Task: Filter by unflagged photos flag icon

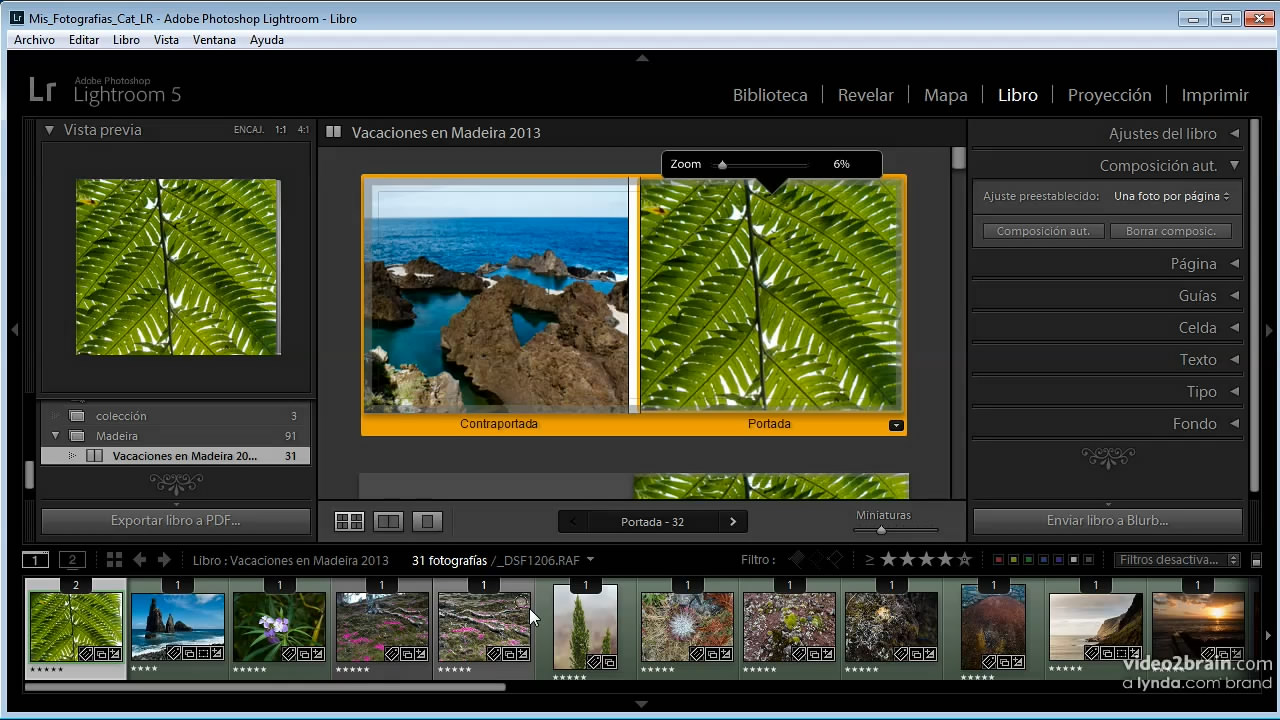Action: [x=816, y=560]
